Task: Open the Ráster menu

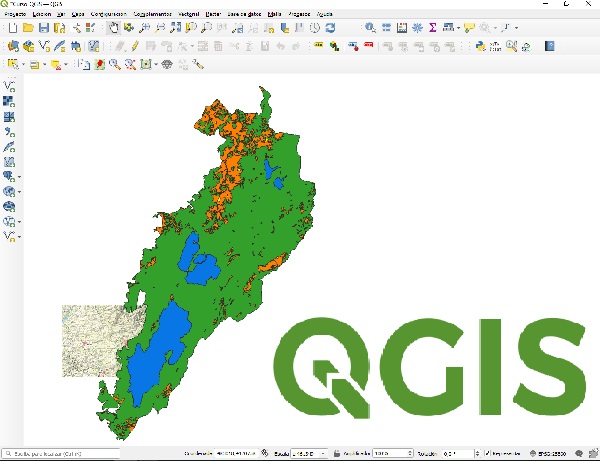Action: coord(213,14)
